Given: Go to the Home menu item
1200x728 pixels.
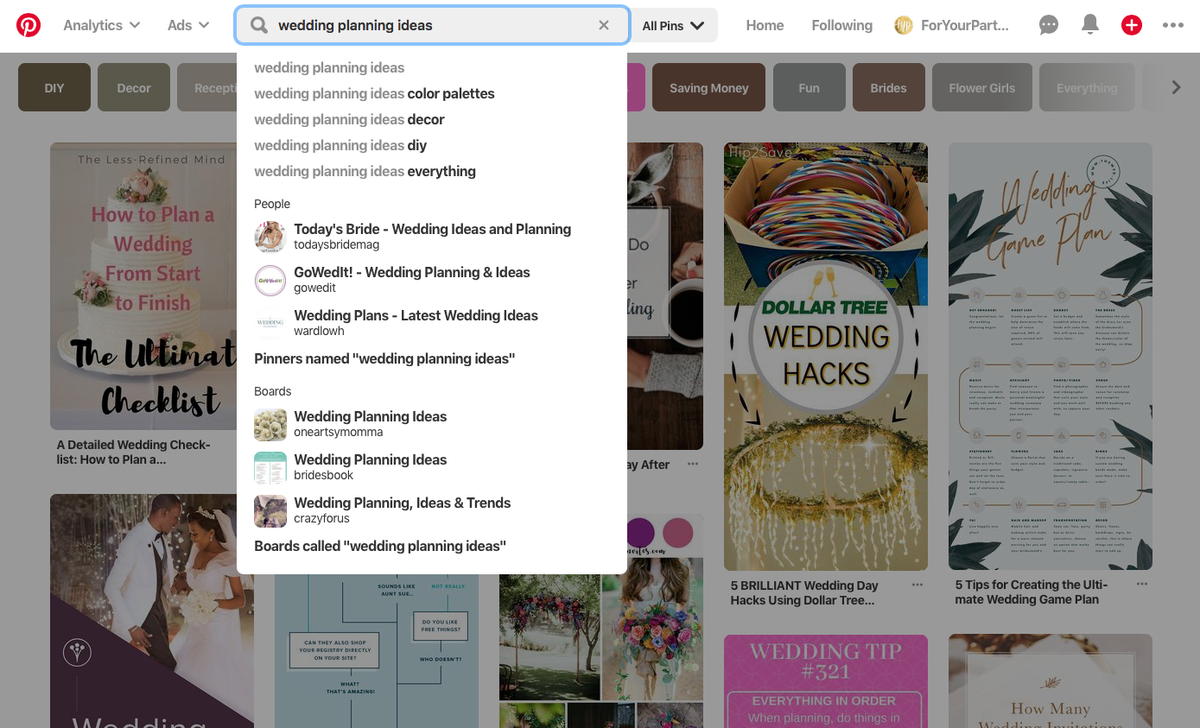Looking at the screenshot, I should click(x=764, y=25).
